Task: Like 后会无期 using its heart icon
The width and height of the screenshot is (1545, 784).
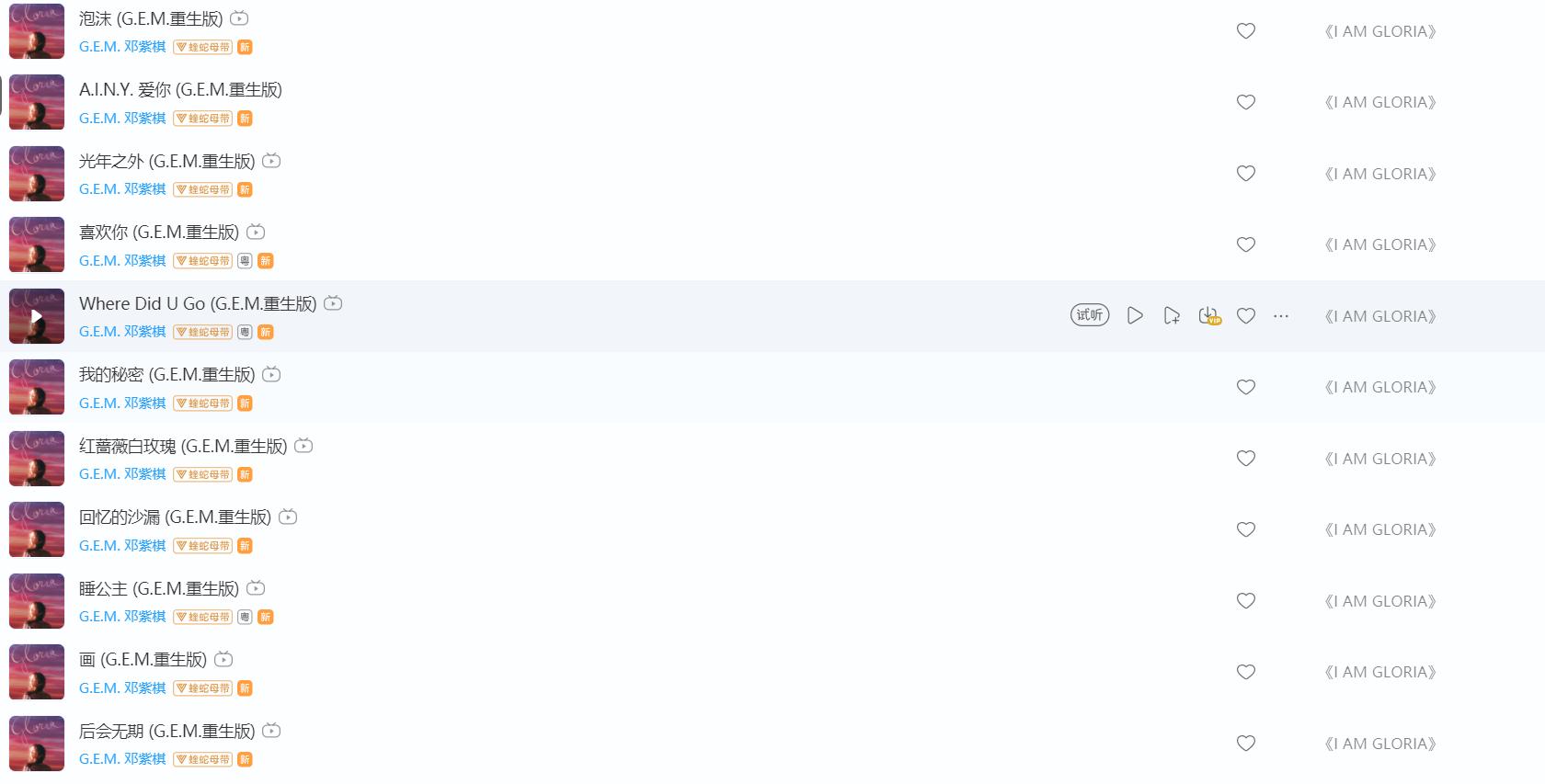Action: [1246, 744]
